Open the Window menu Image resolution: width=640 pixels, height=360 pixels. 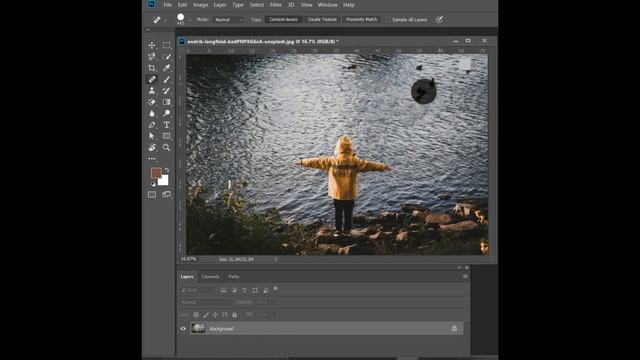tap(327, 5)
